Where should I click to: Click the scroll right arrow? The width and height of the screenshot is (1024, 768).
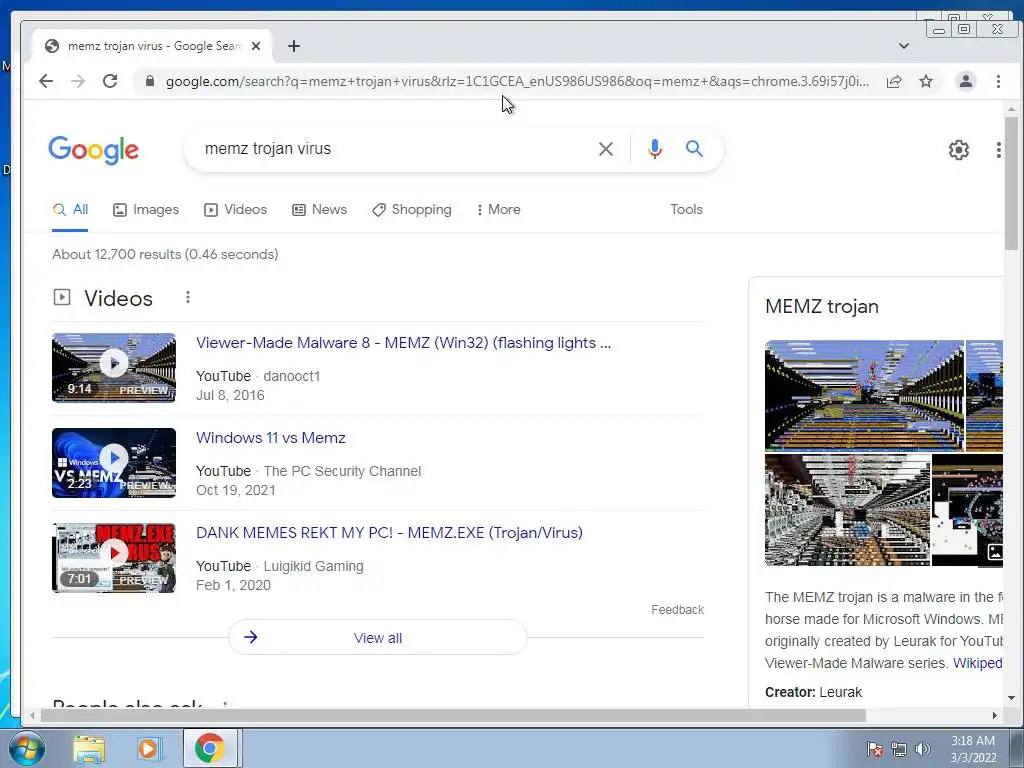pos(995,716)
